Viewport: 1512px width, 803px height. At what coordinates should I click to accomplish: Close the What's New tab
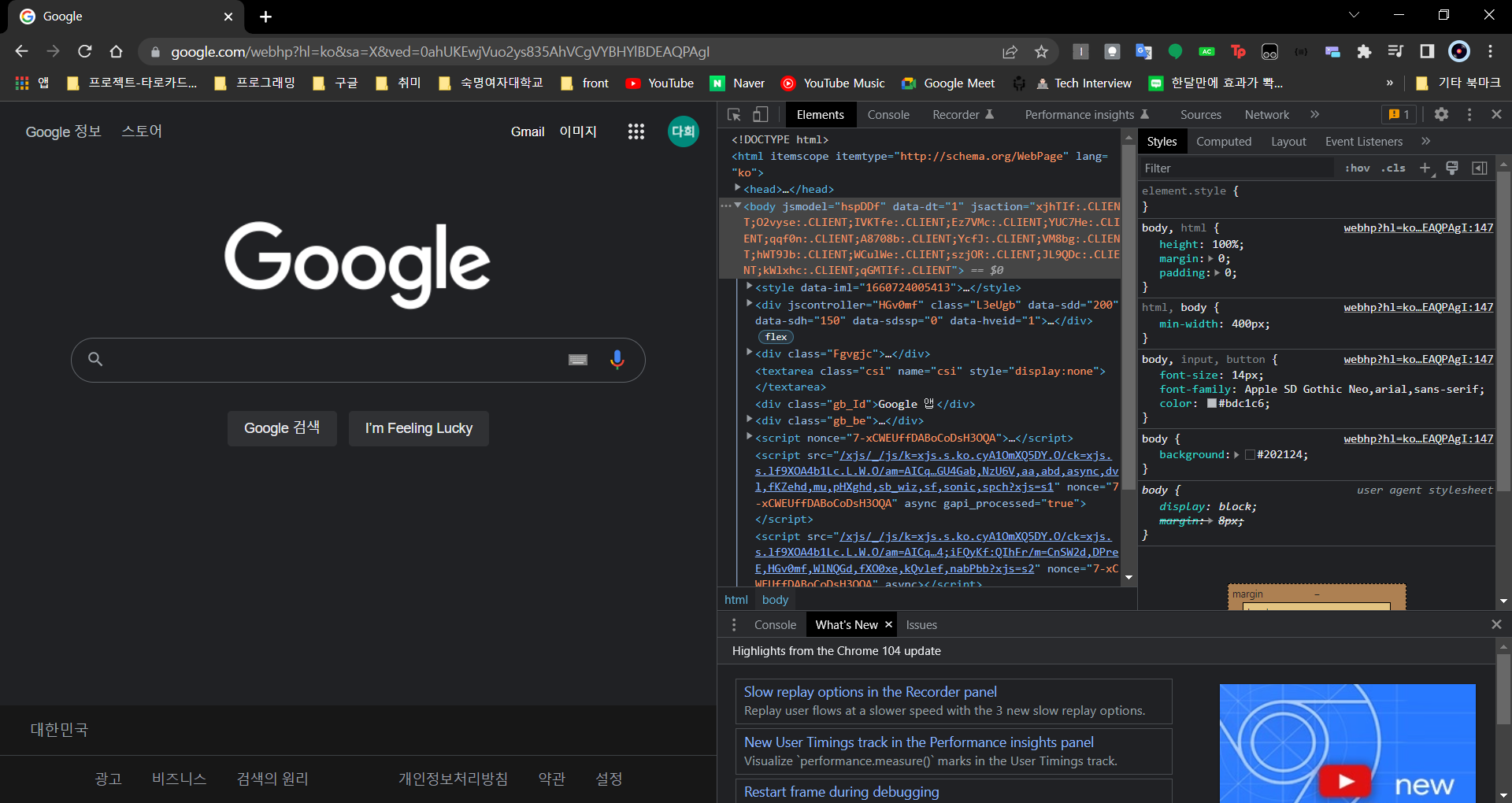tap(888, 624)
